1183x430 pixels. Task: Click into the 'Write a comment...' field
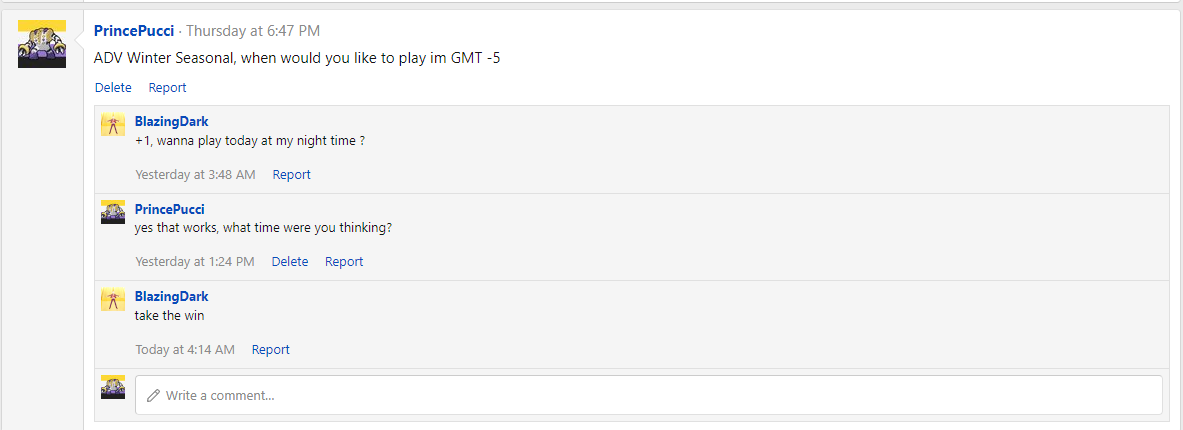pos(648,395)
